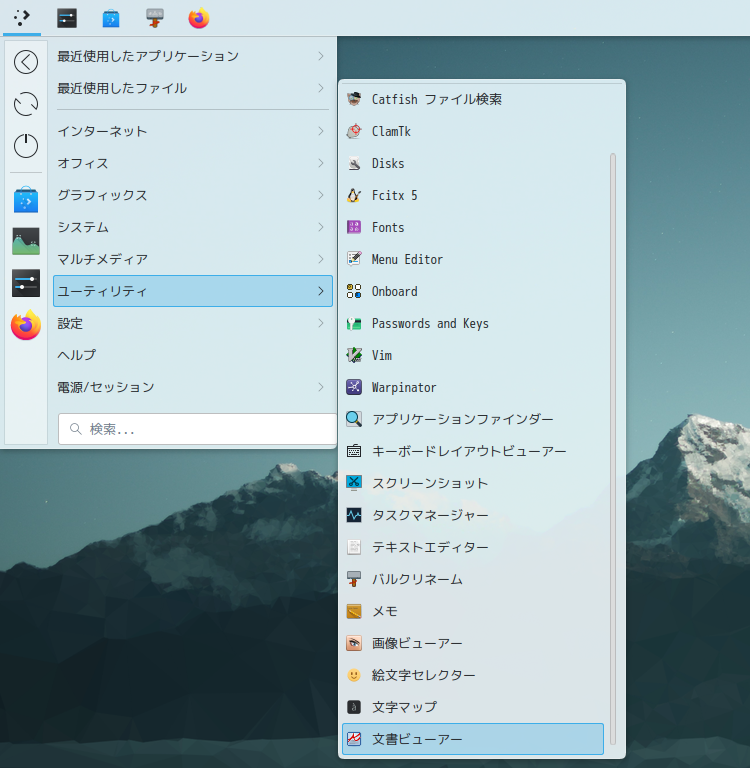Click the refresh arrows icon in the sidebar
Screen dimensions: 750x768
point(26,104)
